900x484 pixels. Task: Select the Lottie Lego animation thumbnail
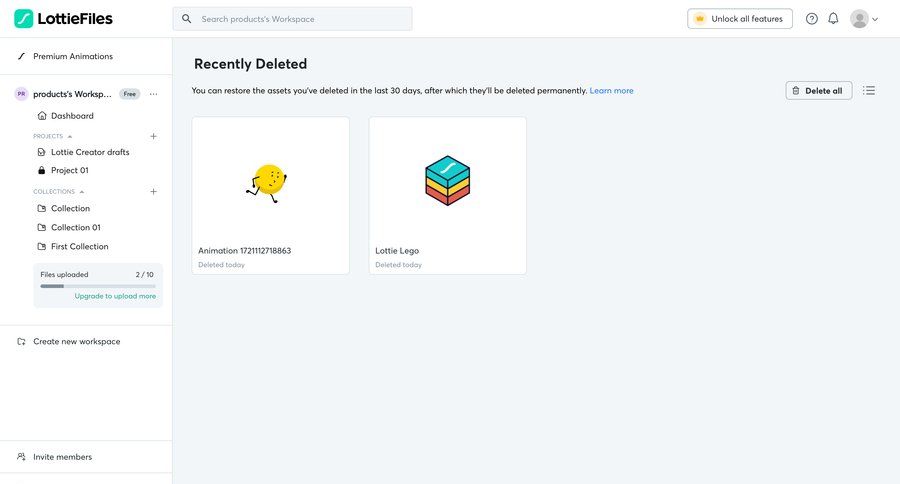(x=447, y=180)
